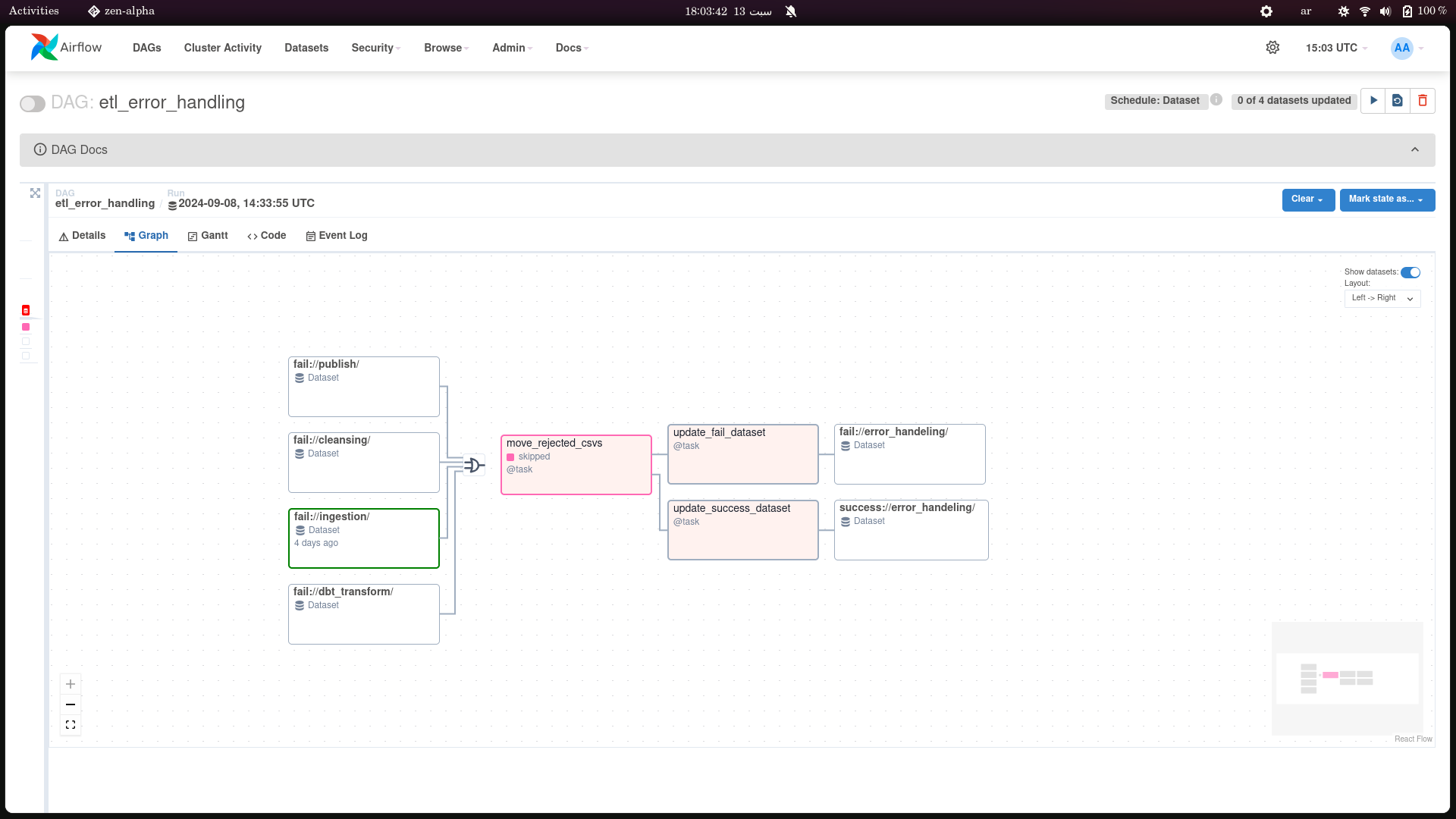Fit the graph view to screen
The height and width of the screenshot is (819, 1456).
pos(71,725)
